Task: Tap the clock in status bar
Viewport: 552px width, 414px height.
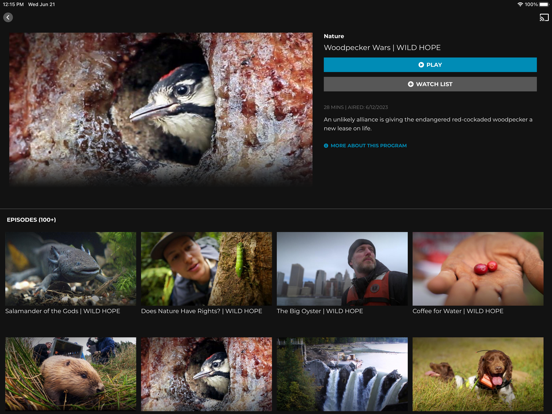Action: (13, 4)
